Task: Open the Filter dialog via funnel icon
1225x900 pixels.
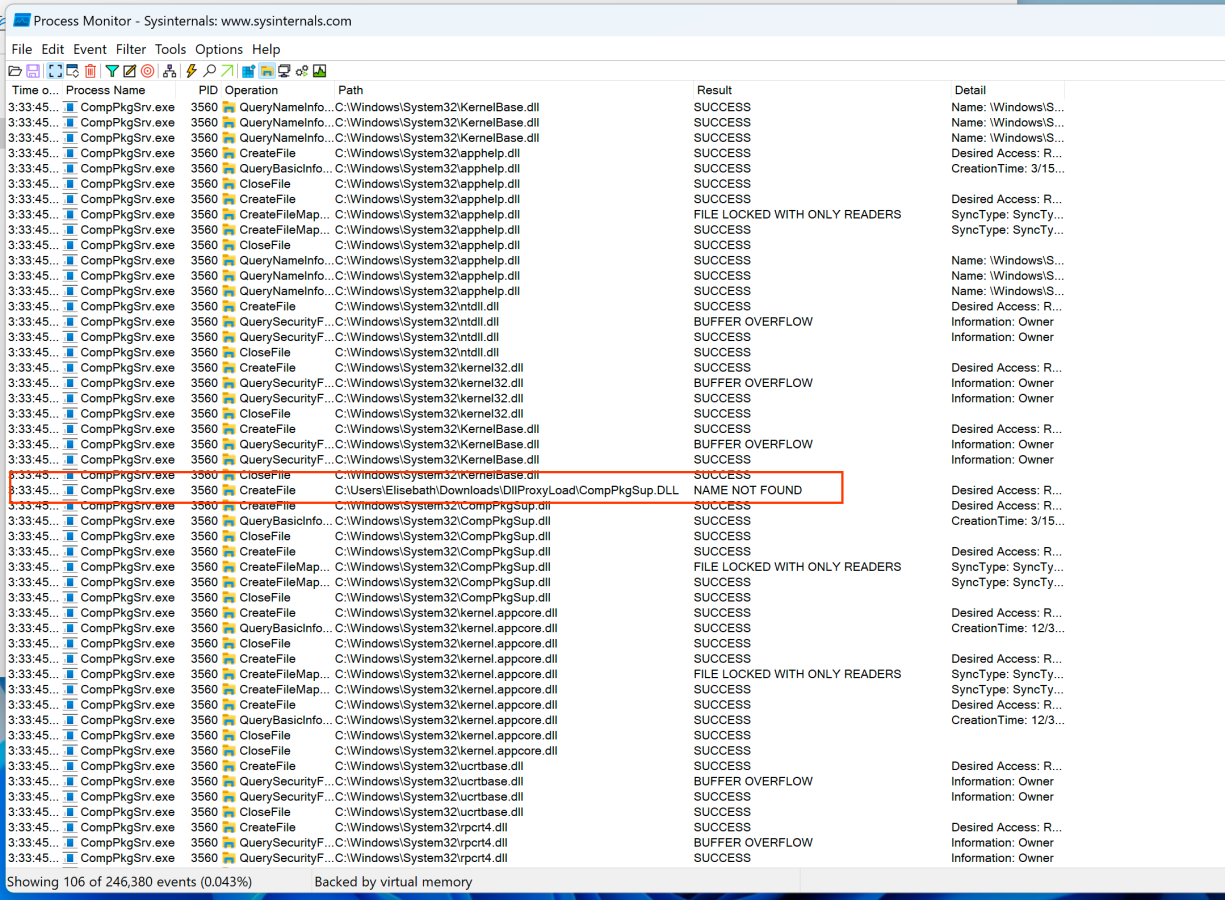Action: tap(112, 71)
